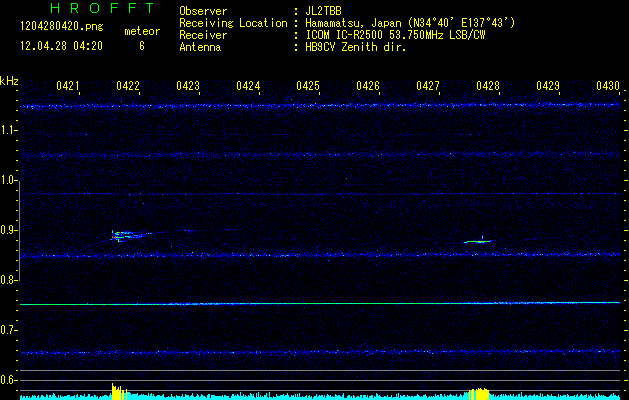This screenshot has width=629, height=400.
Task: Click the yellow power spike below 0422
Action: [x=118, y=391]
